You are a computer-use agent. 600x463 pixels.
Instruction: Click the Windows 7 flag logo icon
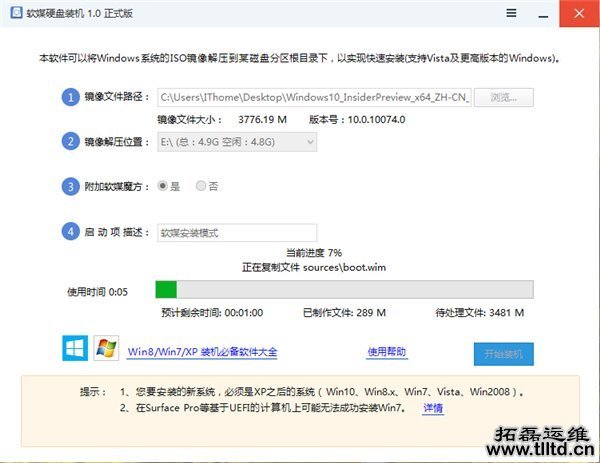tap(106, 349)
